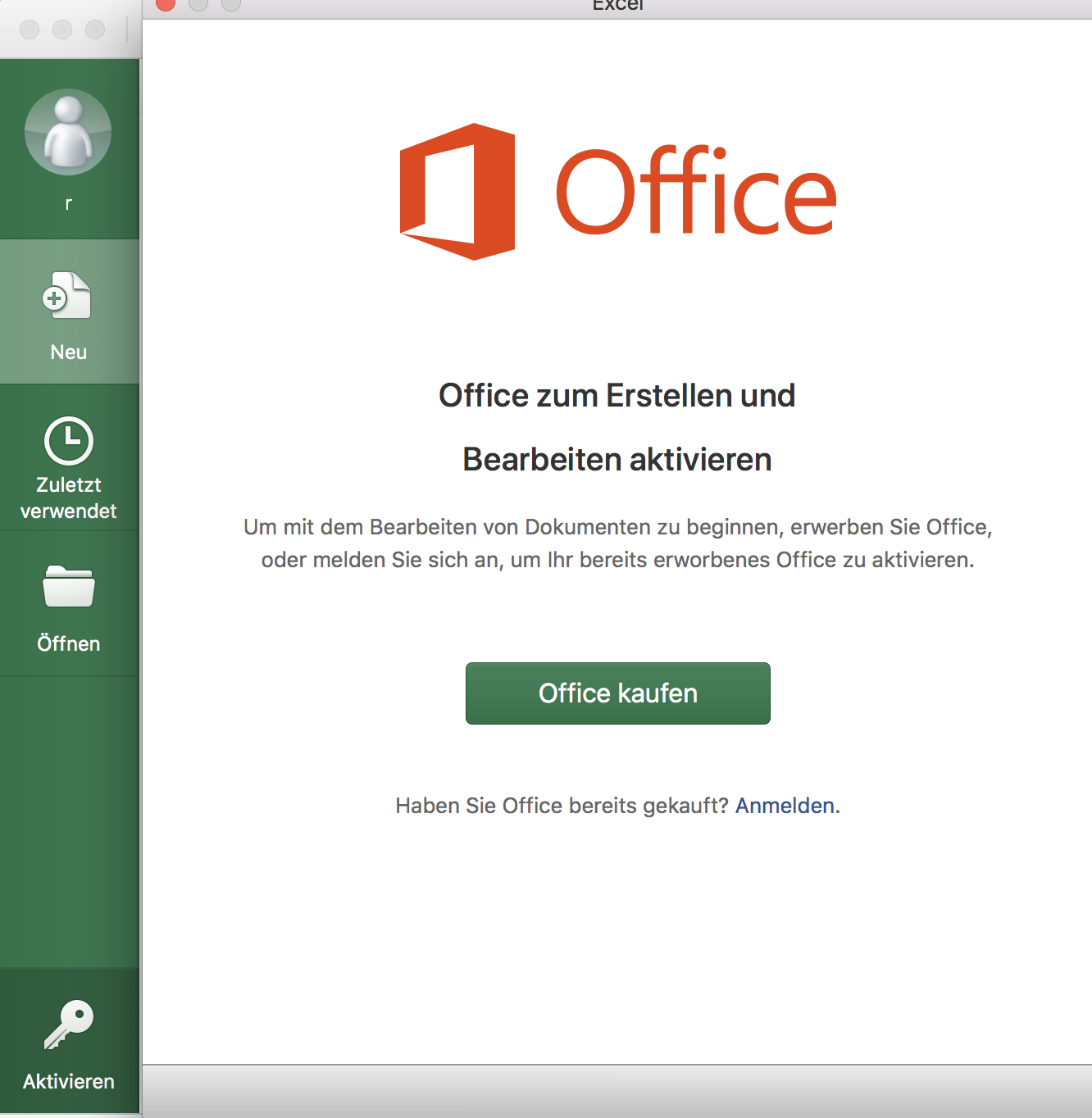Click the Office logo image

coord(618,192)
